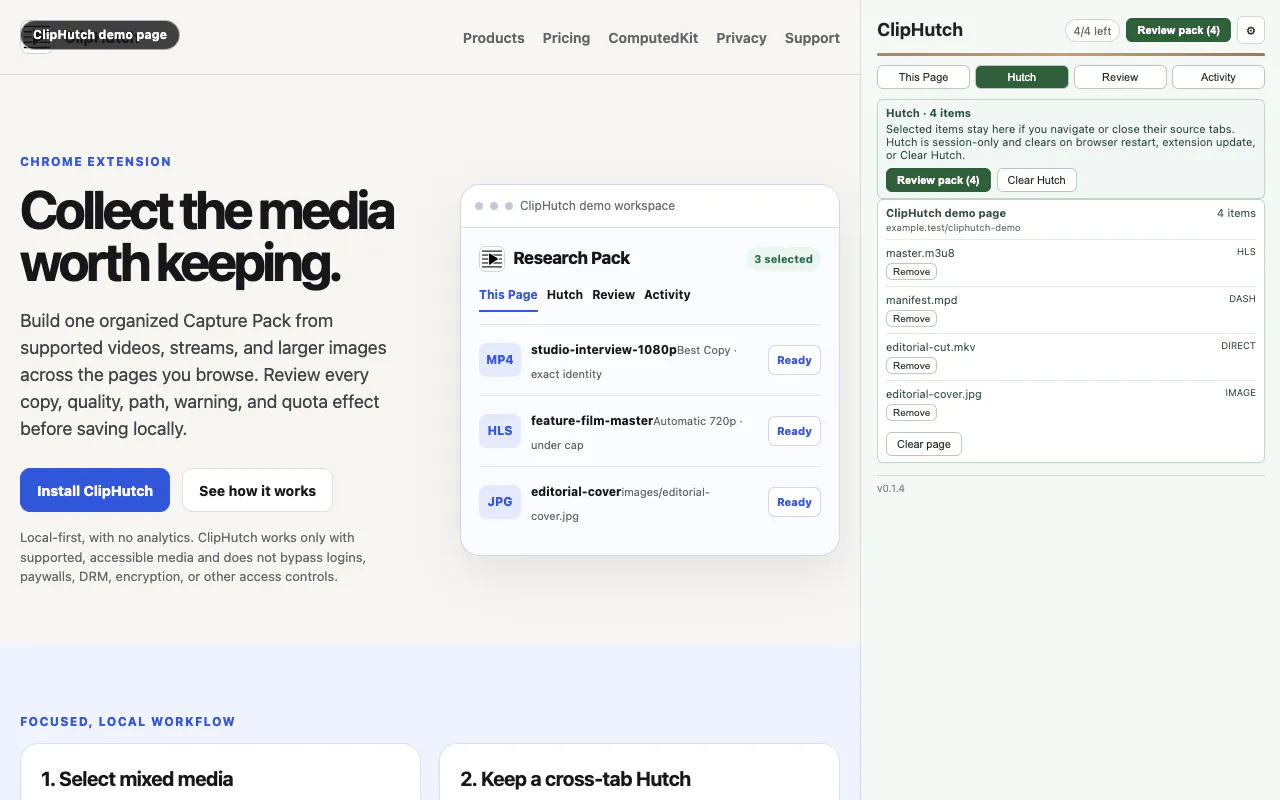Click the Research Pack film icon

click(x=491, y=259)
